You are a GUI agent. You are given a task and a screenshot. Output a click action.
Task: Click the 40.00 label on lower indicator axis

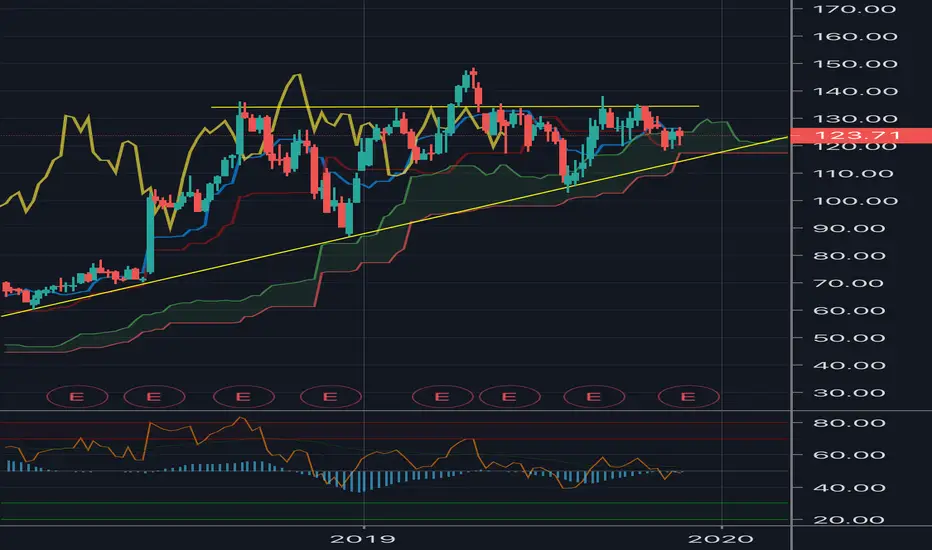849,488
